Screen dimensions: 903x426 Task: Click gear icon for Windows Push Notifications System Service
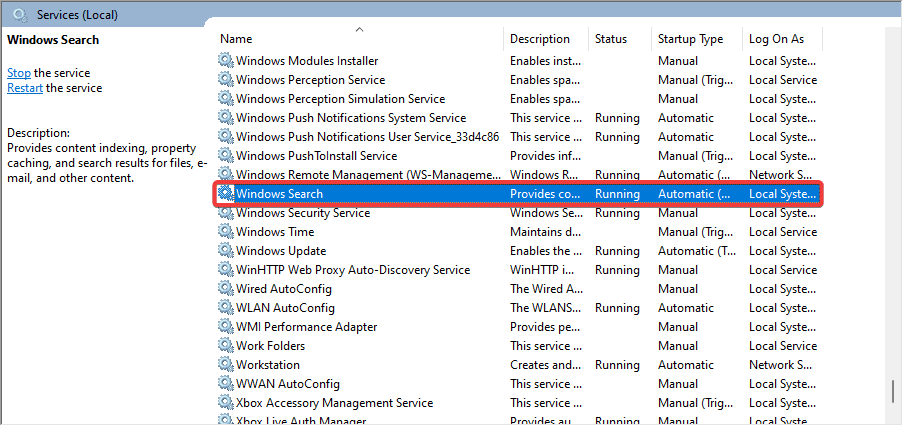[x=225, y=117]
